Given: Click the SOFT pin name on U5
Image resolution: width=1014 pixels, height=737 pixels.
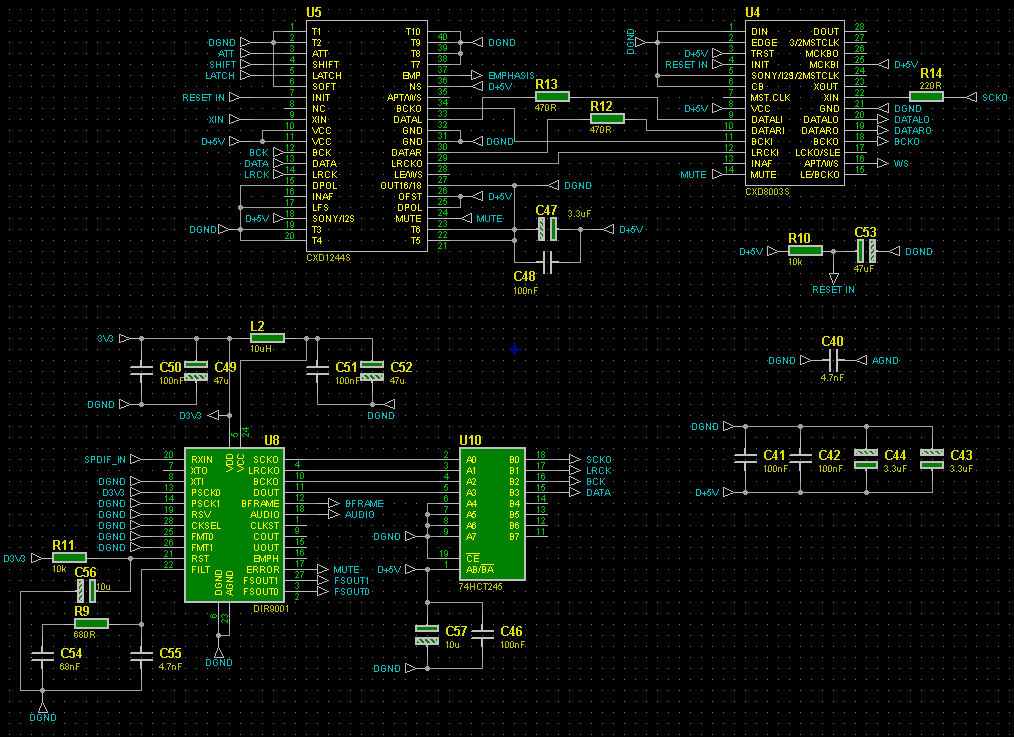Looking at the screenshot, I should click(x=324, y=87).
